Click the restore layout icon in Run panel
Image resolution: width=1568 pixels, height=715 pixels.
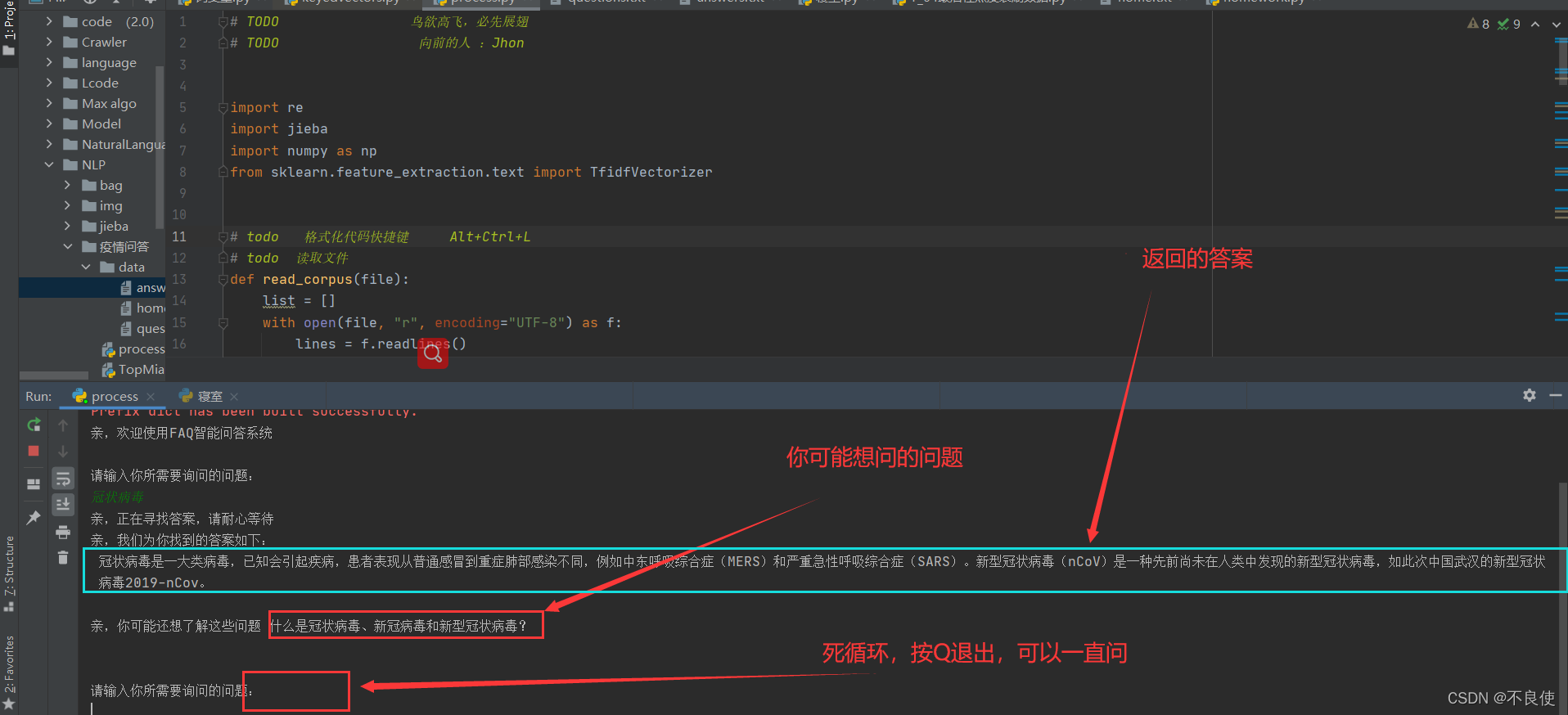point(34,484)
